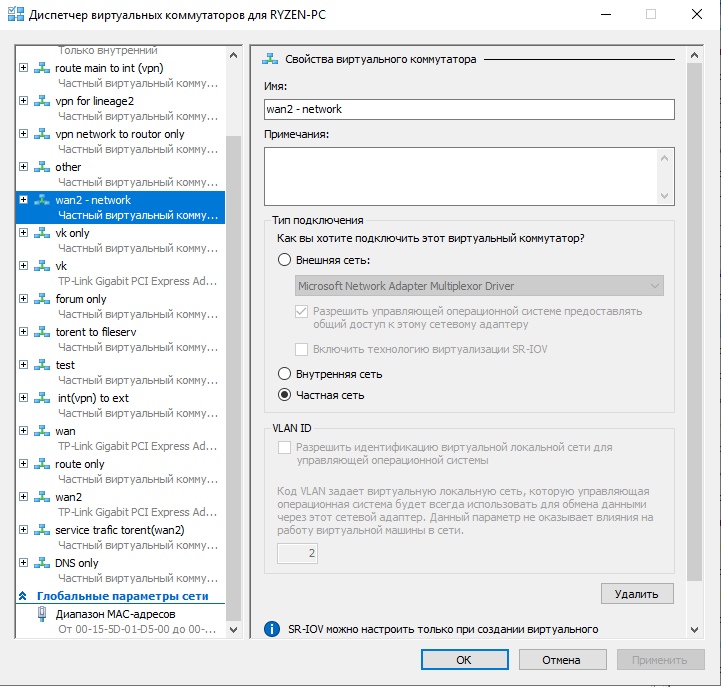Expand the 'wan' tree node
The width and height of the screenshot is (721, 687).
coord(23,431)
